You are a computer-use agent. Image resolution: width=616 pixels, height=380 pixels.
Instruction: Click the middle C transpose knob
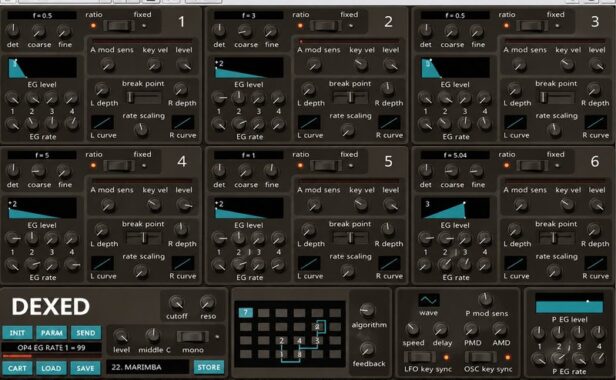pyautogui.click(x=152, y=336)
